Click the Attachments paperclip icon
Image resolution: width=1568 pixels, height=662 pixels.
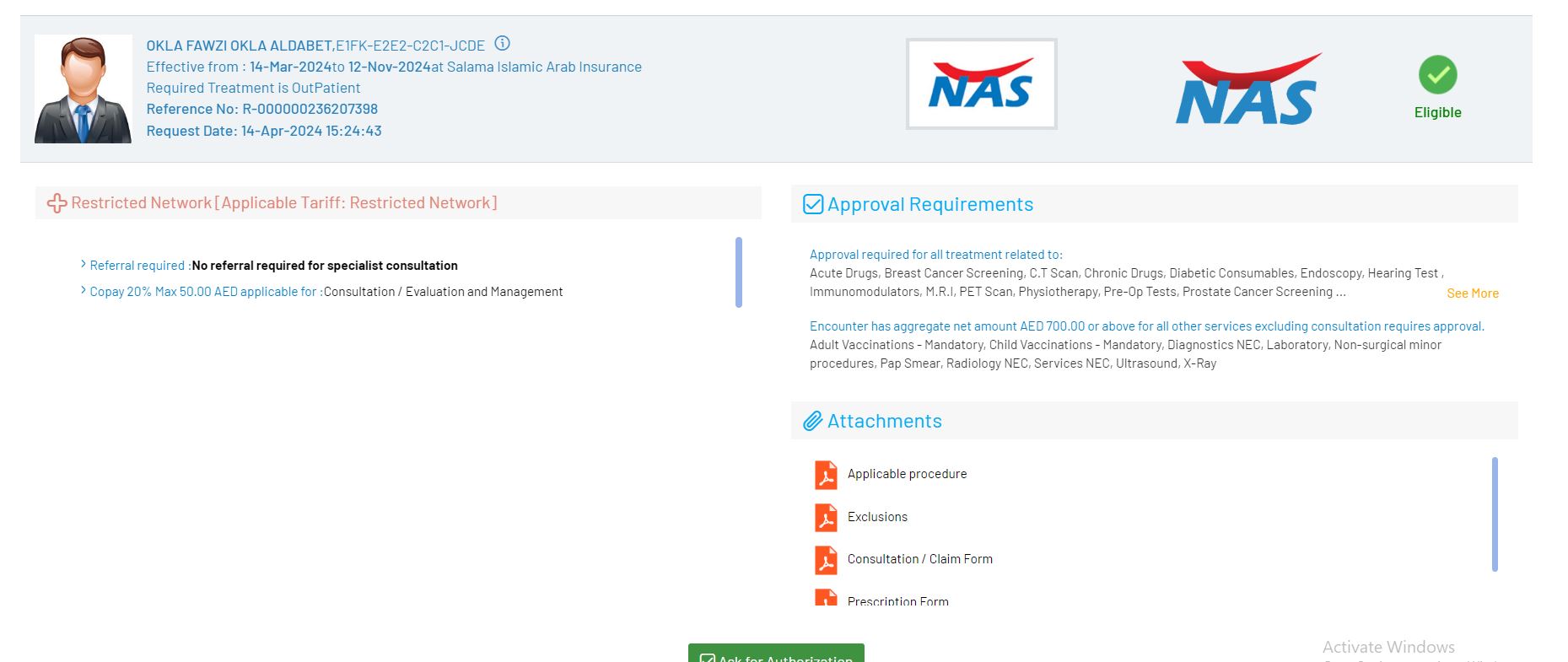(x=812, y=421)
